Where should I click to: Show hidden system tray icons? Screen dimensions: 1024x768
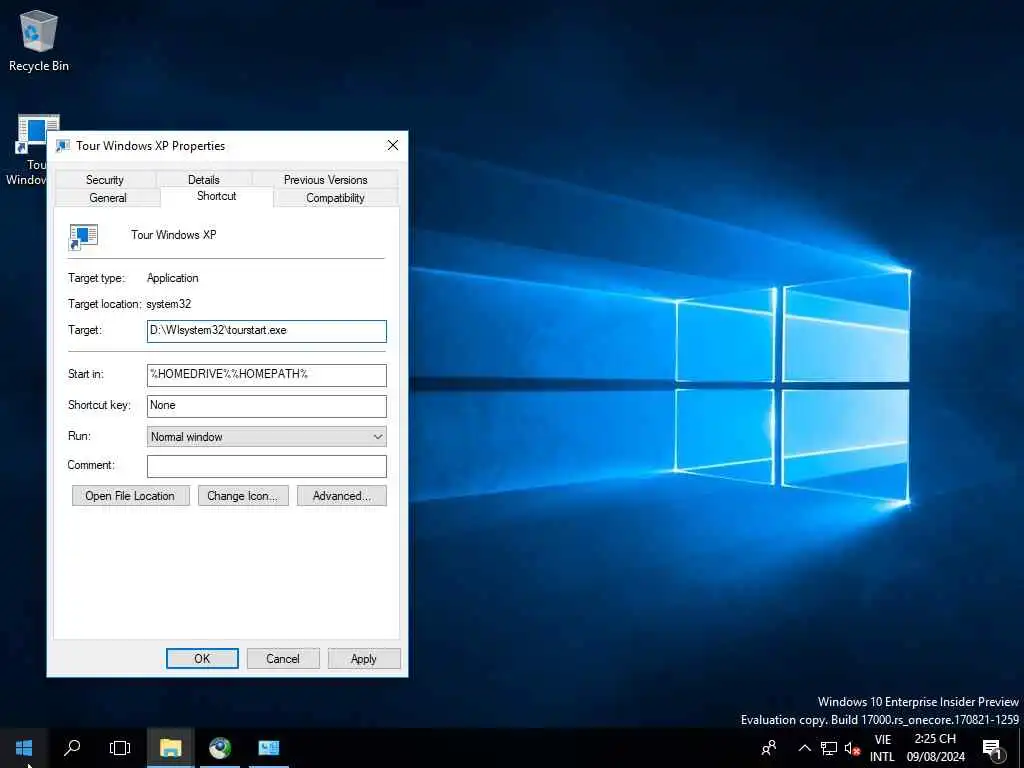[805, 748]
